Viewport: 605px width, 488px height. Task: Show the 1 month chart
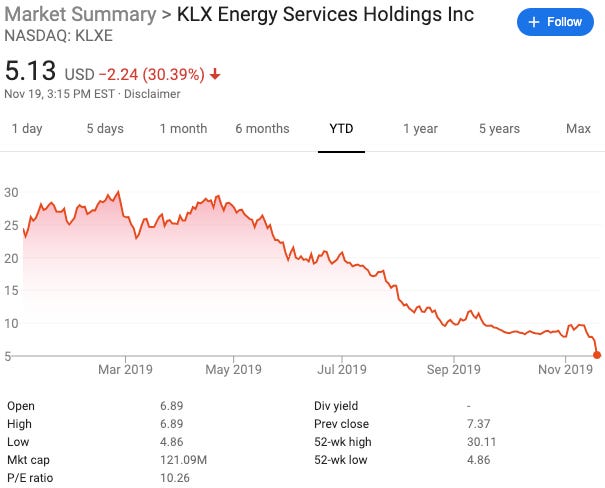coord(183,128)
